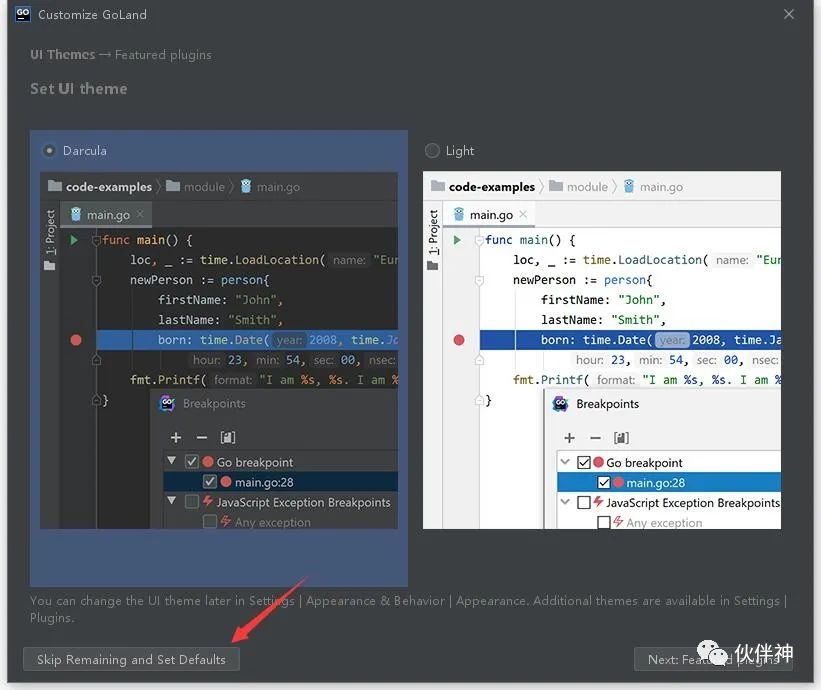Viewport: 821px width, 690px height.
Task: Open 1: Project side tab in Light preview
Action: coord(434,232)
